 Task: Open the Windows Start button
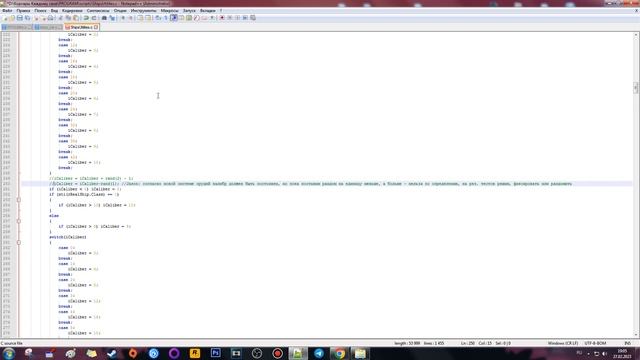point(9,353)
